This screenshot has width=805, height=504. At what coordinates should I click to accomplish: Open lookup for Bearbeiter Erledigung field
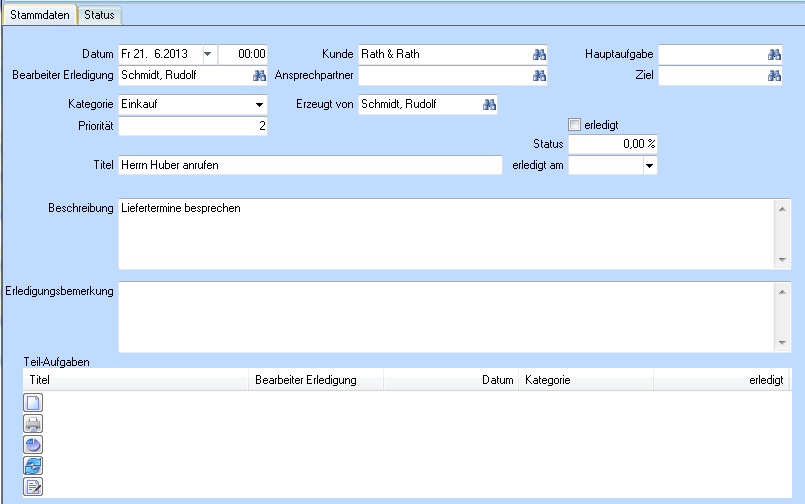259,75
